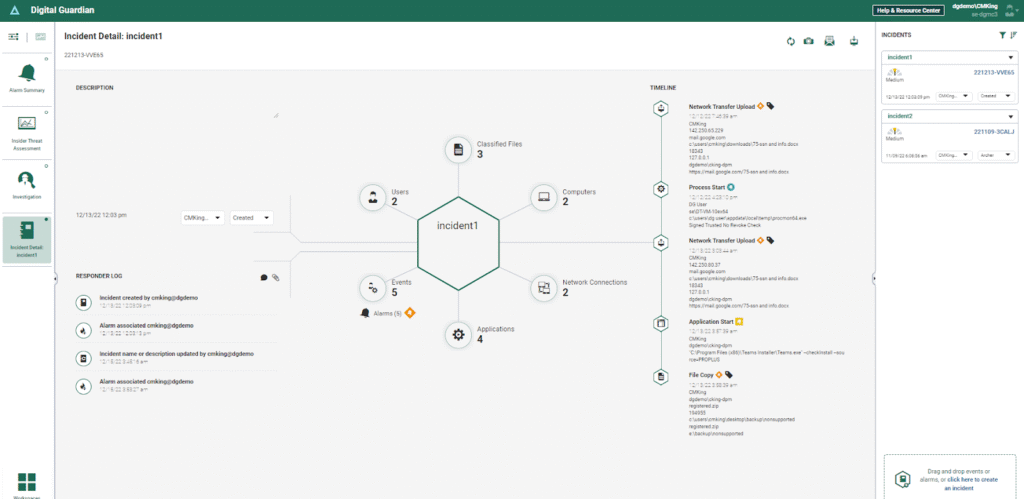
Task: Click the attachment paperclip in Responder Log
Action: point(275,277)
